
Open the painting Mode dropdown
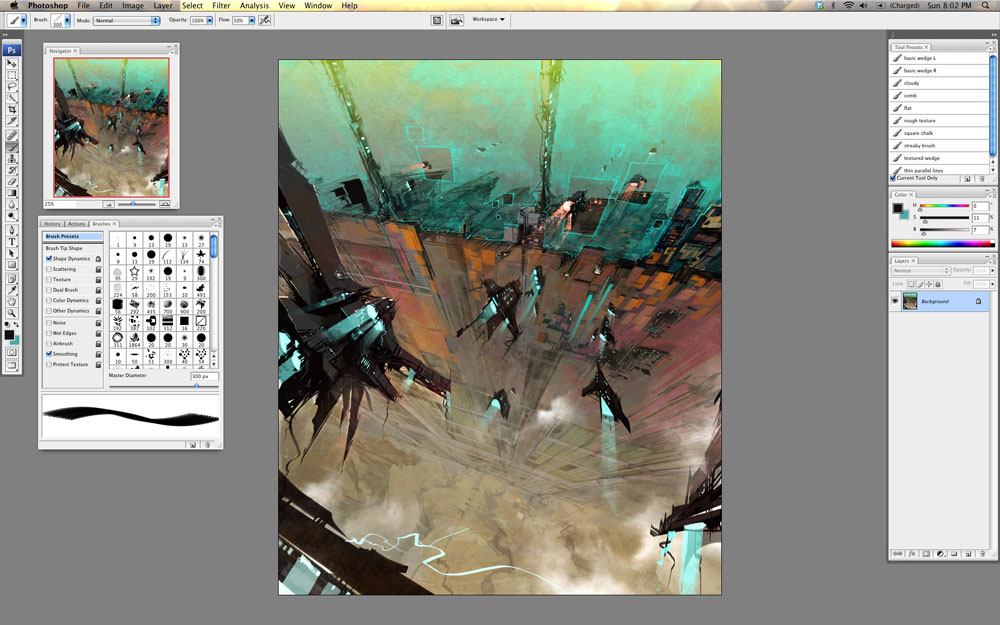pos(126,20)
